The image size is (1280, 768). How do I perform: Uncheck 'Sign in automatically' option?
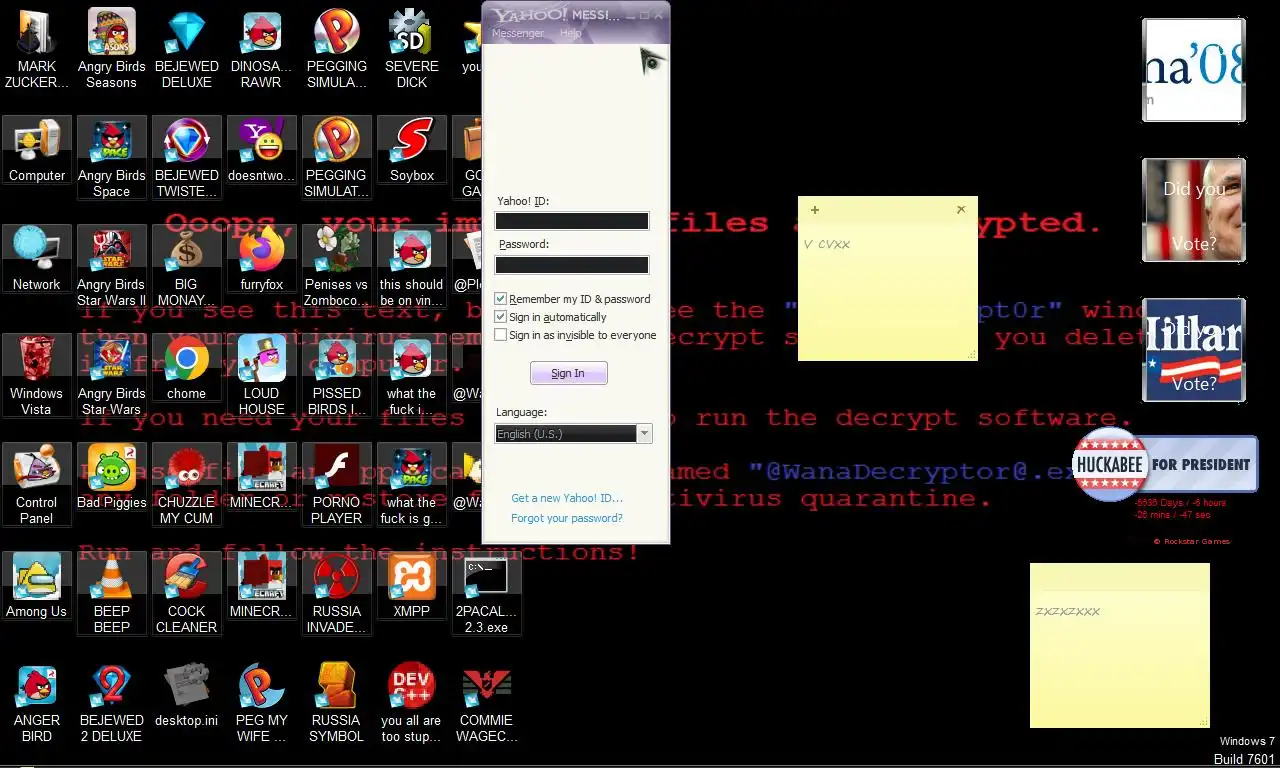(501, 317)
